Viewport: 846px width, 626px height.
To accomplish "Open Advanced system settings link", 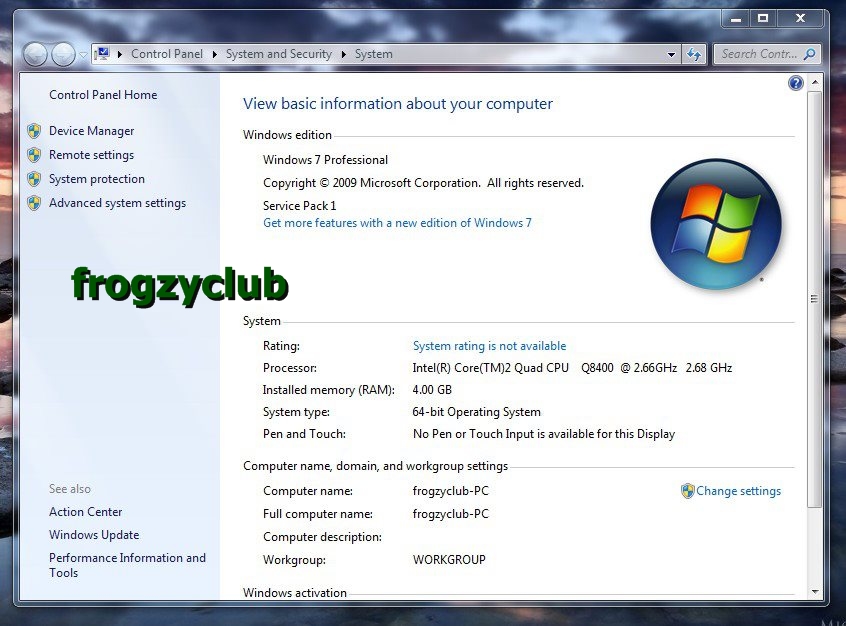I will point(117,203).
